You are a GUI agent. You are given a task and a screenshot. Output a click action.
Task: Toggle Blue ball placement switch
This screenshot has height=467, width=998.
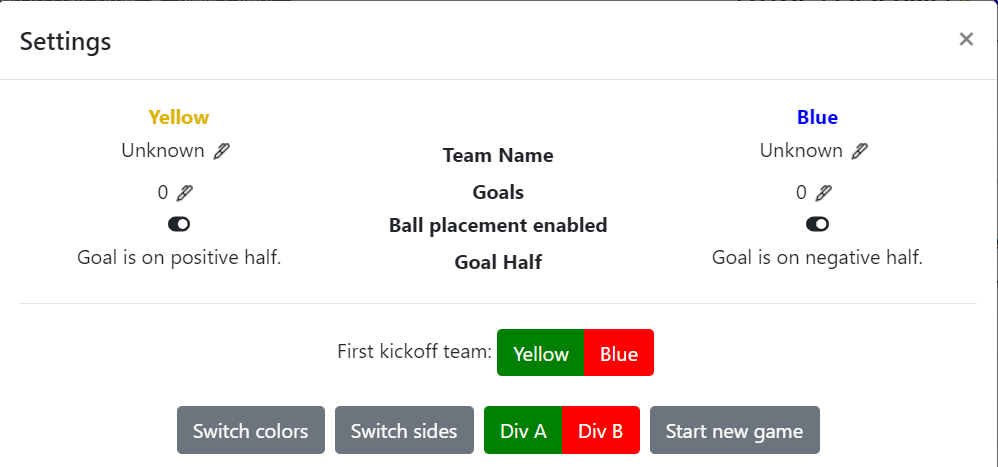pyautogui.click(x=817, y=224)
